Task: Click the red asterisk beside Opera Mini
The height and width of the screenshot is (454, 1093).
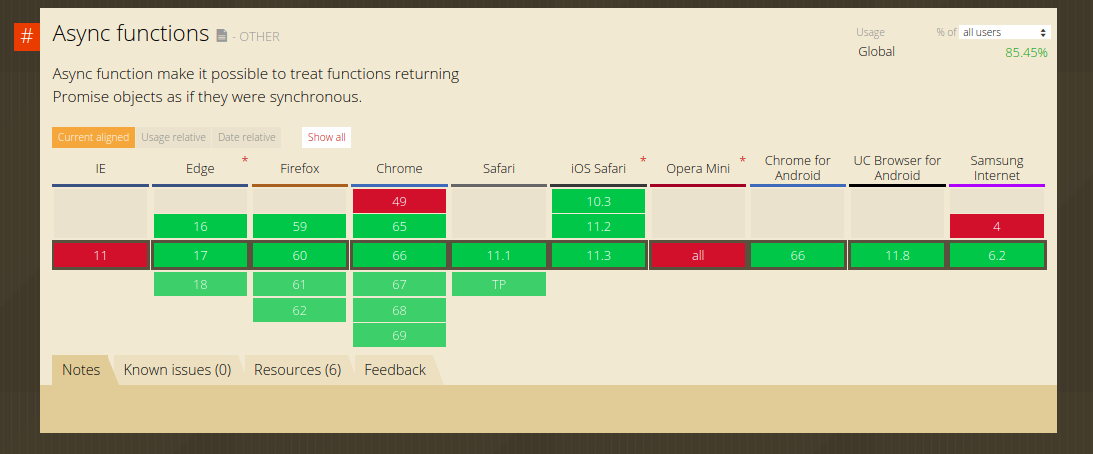Action: [x=743, y=160]
